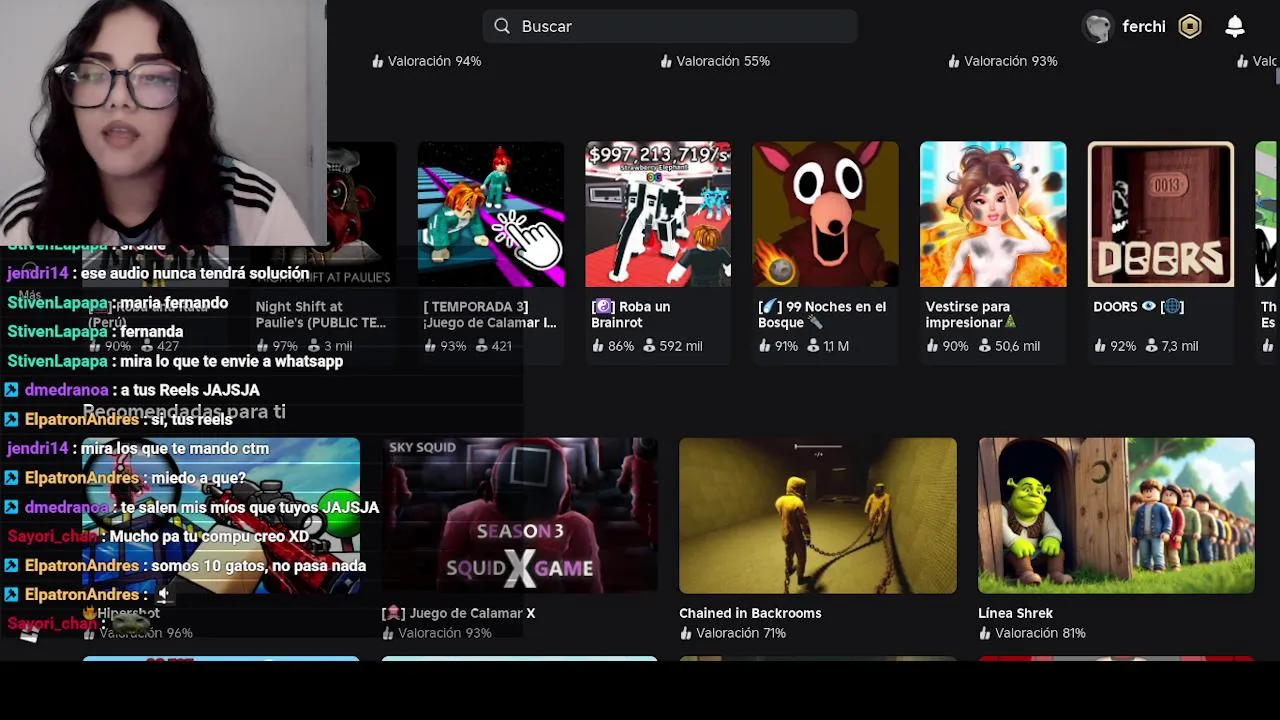Click chat message 'Mucho pa tu compu creo XD'
1280x720 pixels.
point(209,536)
